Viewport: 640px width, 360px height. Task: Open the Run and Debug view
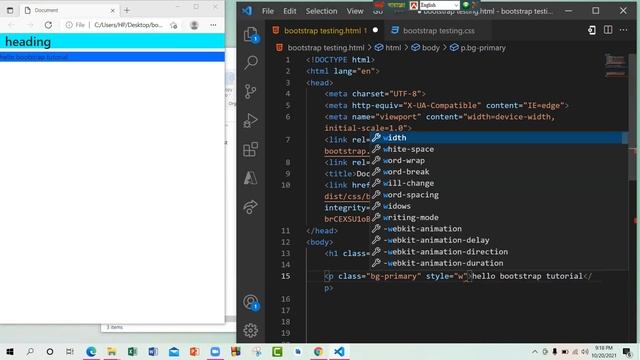[251, 120]
